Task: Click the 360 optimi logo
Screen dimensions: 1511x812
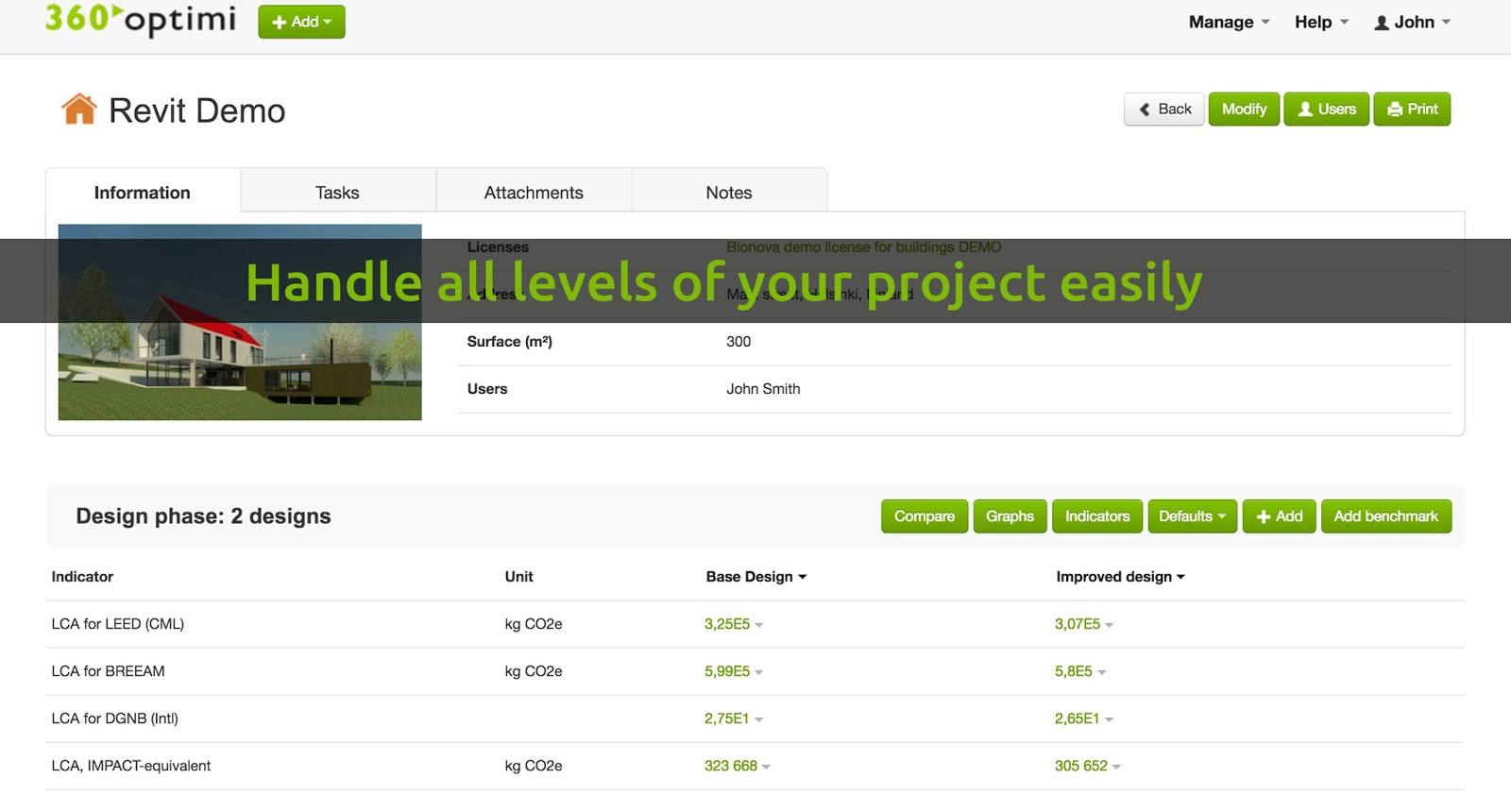Action: click(x=141, y=20)
